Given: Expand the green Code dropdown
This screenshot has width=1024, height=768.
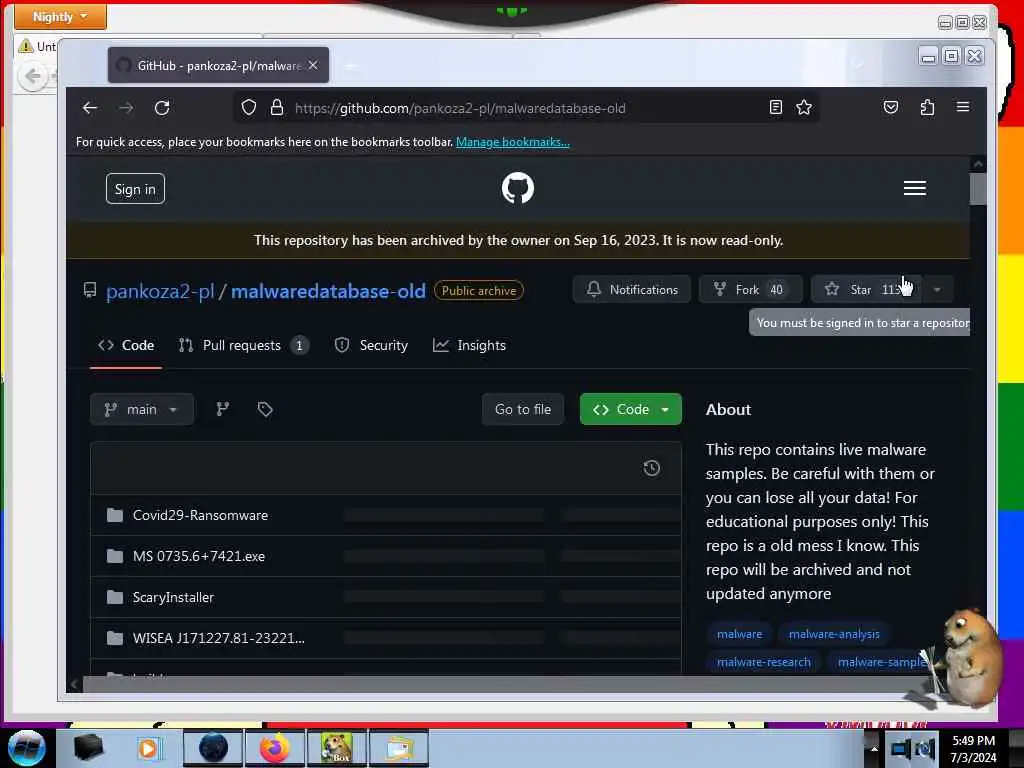Looking at the screenshot, I should click(631, 409).
